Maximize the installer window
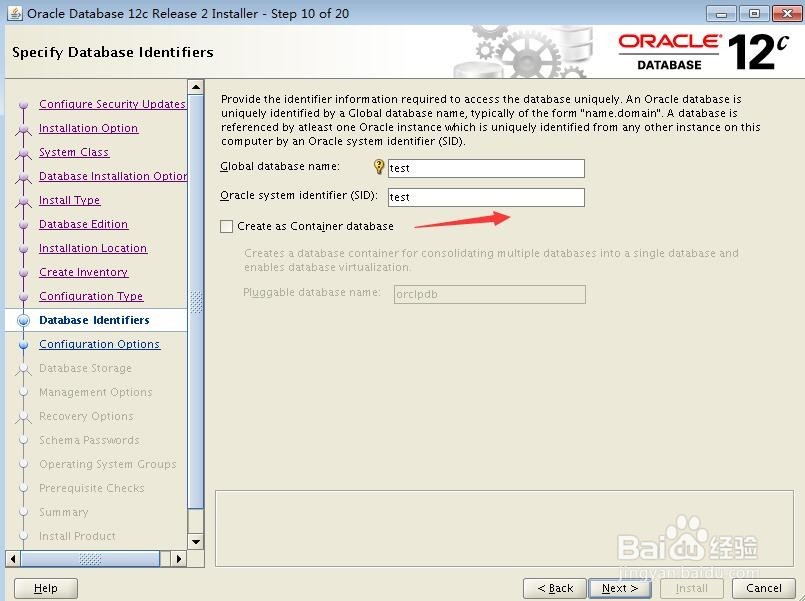805x601 pixels. point(754,14)
